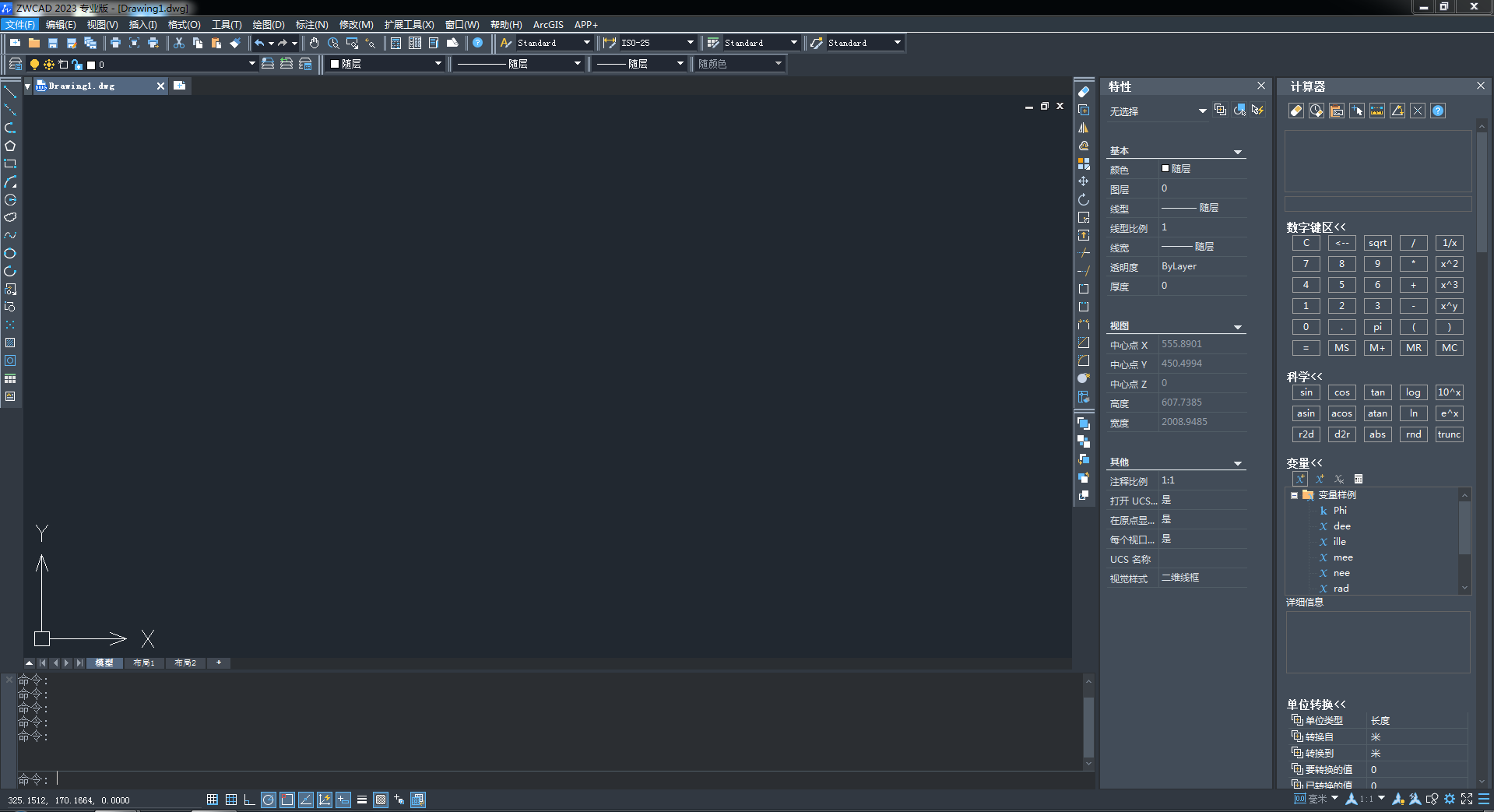
Task: Click the Match Properties brush icon
Action: 235,43
